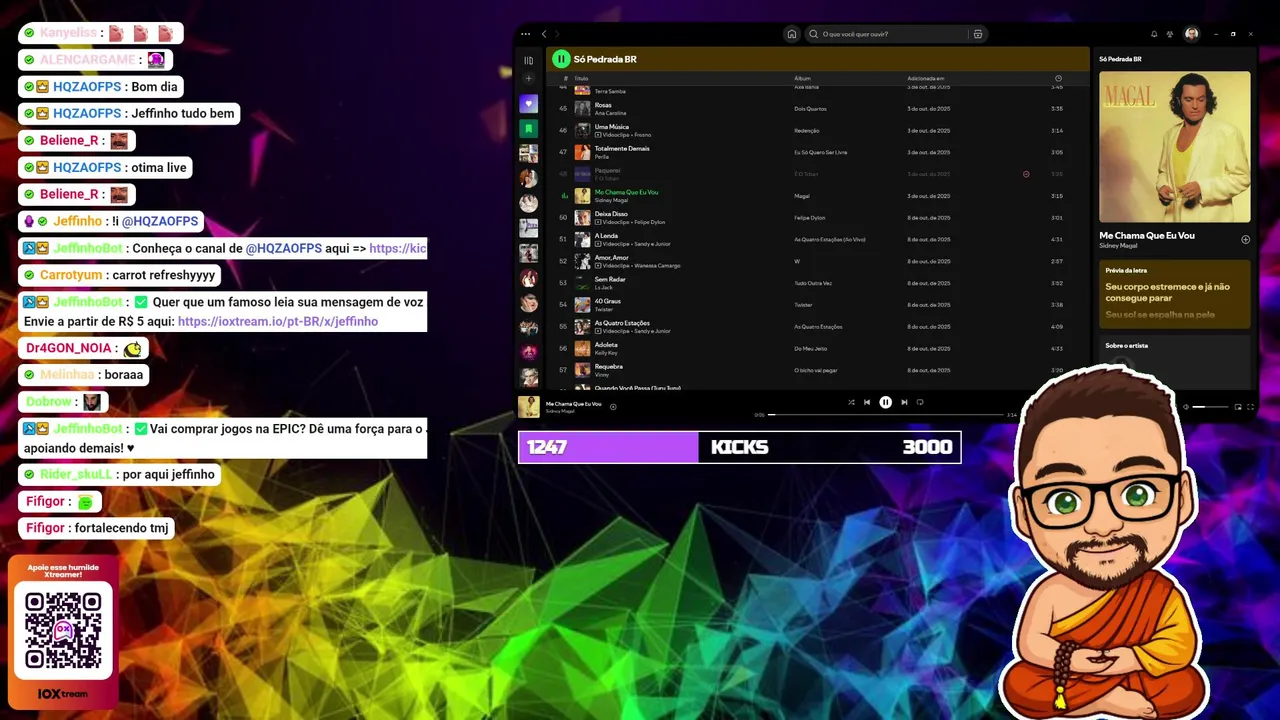This screenshot has width=1280, height=720.
Task: Select the song 'Adoleta'
Action: coord(607,344)
